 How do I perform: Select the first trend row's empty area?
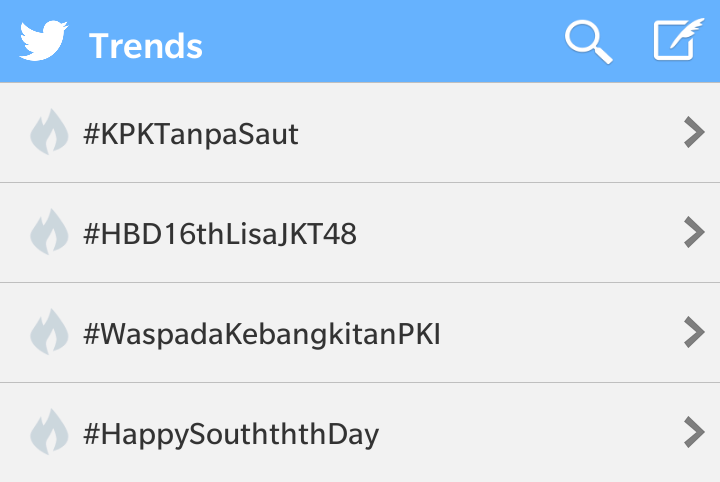point(490,133)
